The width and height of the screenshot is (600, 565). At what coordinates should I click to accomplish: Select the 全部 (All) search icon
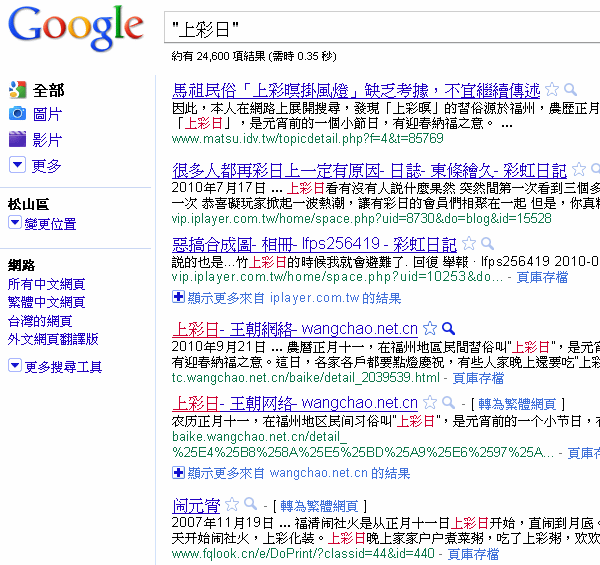[x=18, y=90]
